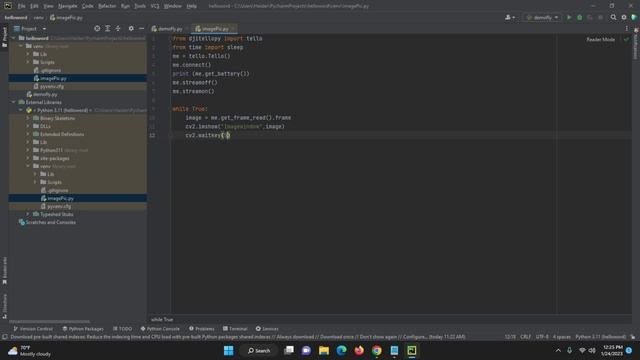Open editor tabs three-dot menu
The image size is (640, 360).
click(x=627, y=29)
